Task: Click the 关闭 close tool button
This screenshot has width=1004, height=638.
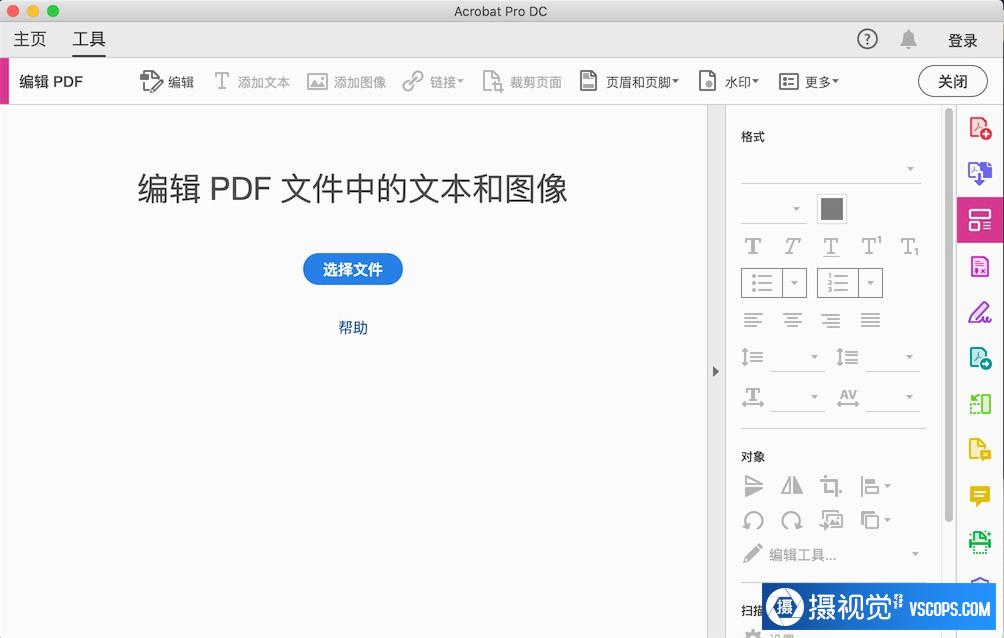Action: pos(952,81)
